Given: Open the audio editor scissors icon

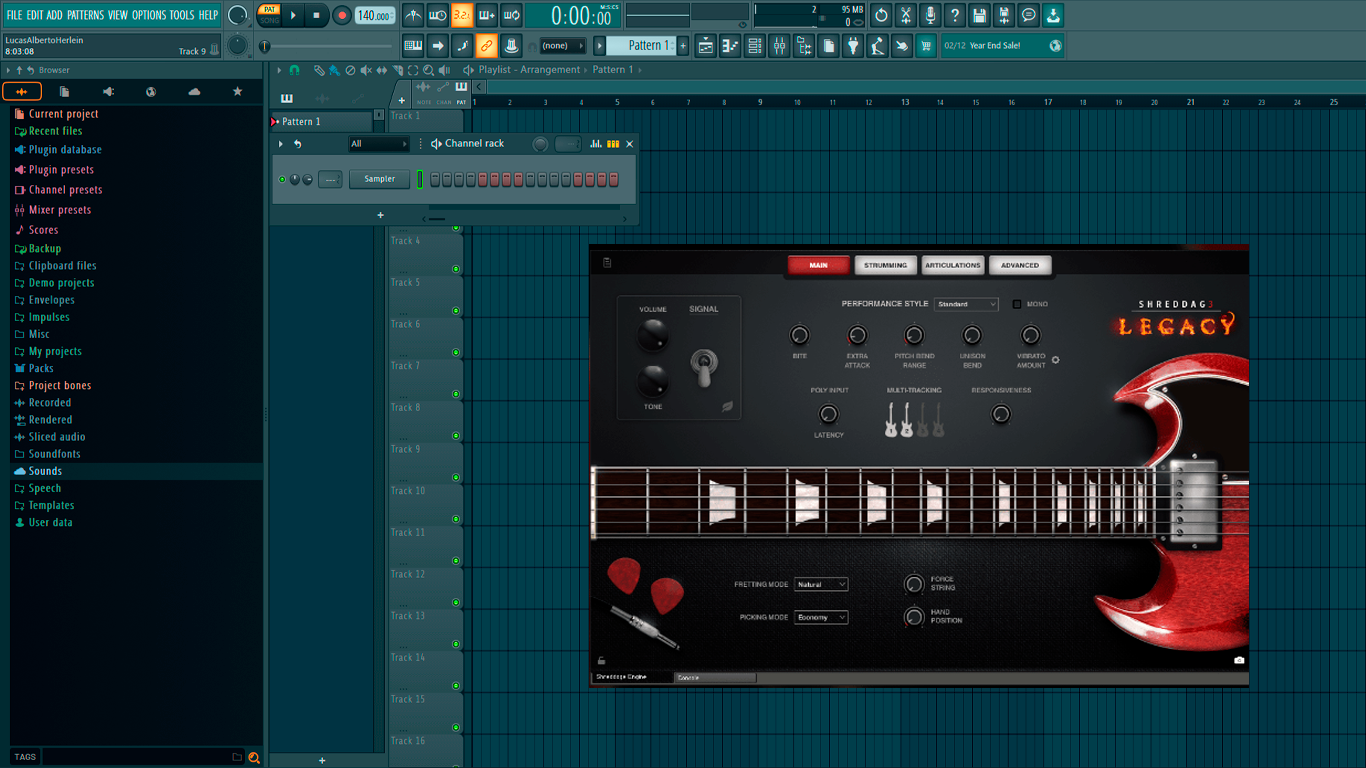Looking at the screenshot, I should coord(906,15).
